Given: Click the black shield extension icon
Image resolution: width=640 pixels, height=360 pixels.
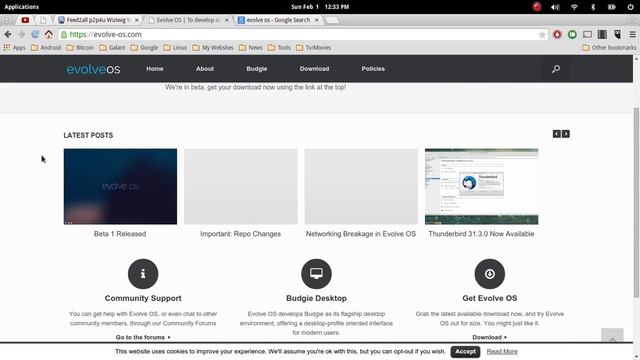Looking at the screenshot, I should click(618, 35).
